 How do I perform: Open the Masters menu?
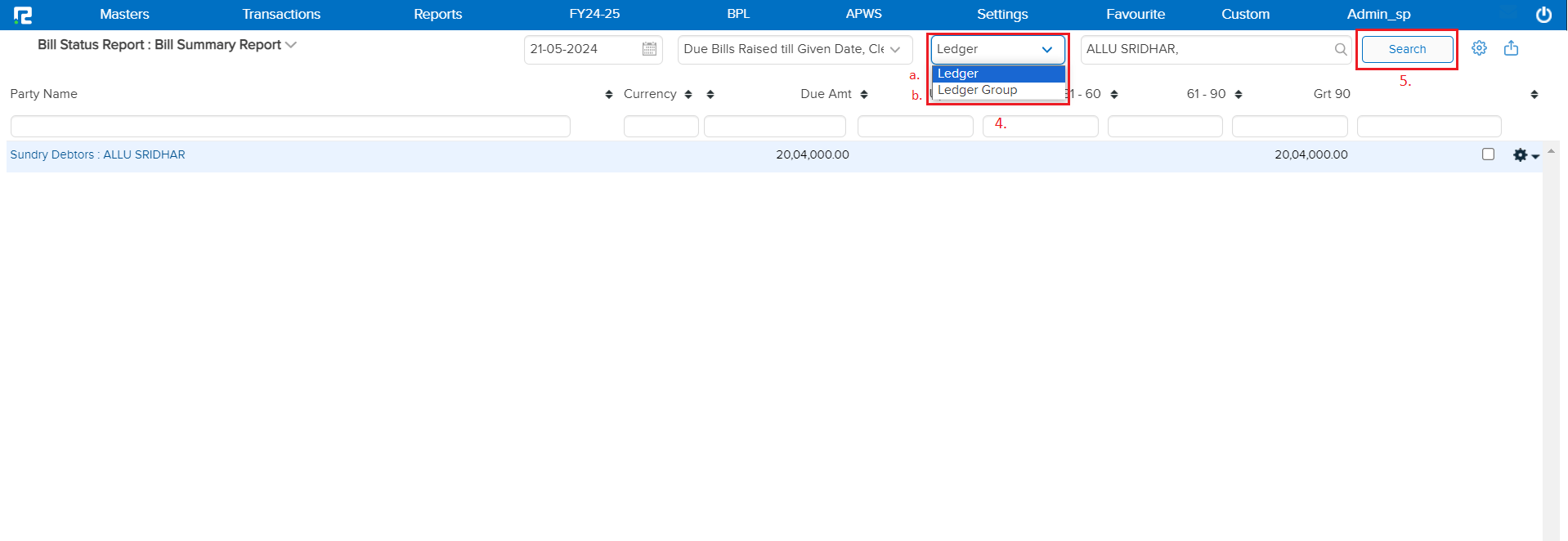[x=124, y=15]
